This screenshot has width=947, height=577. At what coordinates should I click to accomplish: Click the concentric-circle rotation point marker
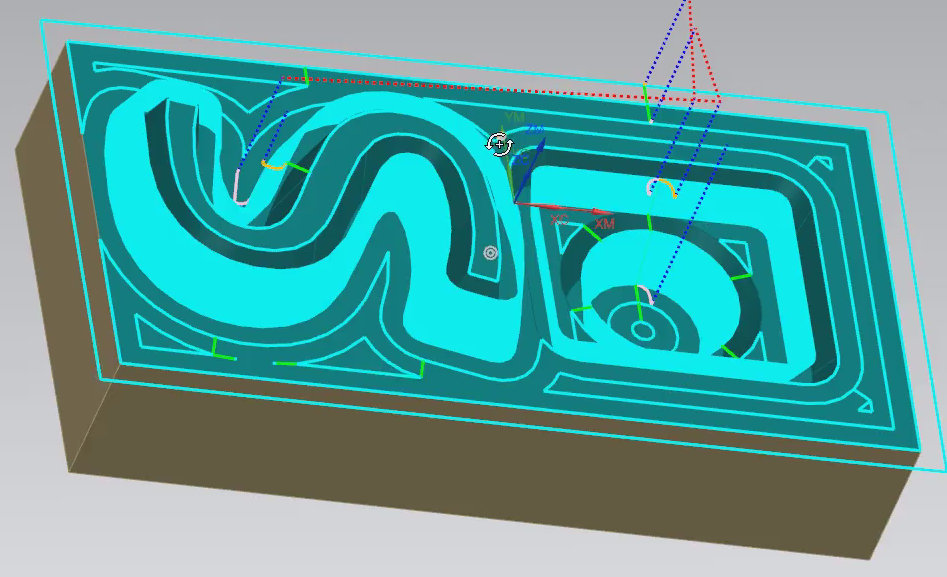click(x=490, y=253)
